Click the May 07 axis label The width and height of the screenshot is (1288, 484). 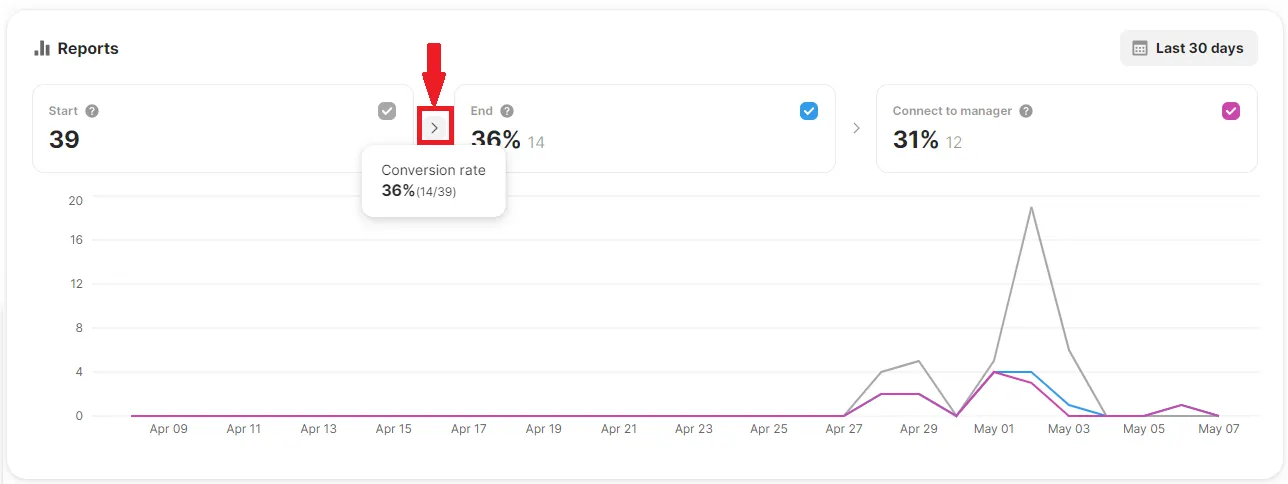1219,429
